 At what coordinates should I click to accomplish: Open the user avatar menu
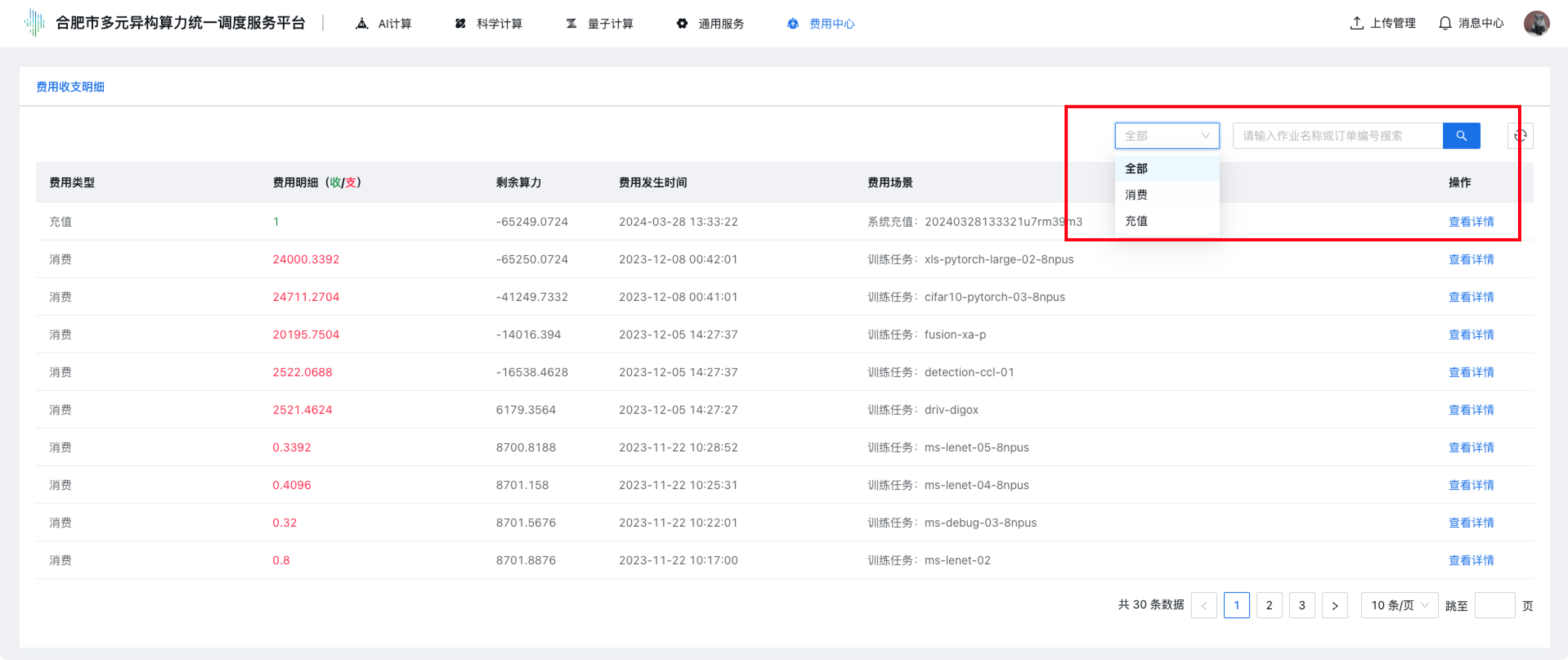[1536, 23]
